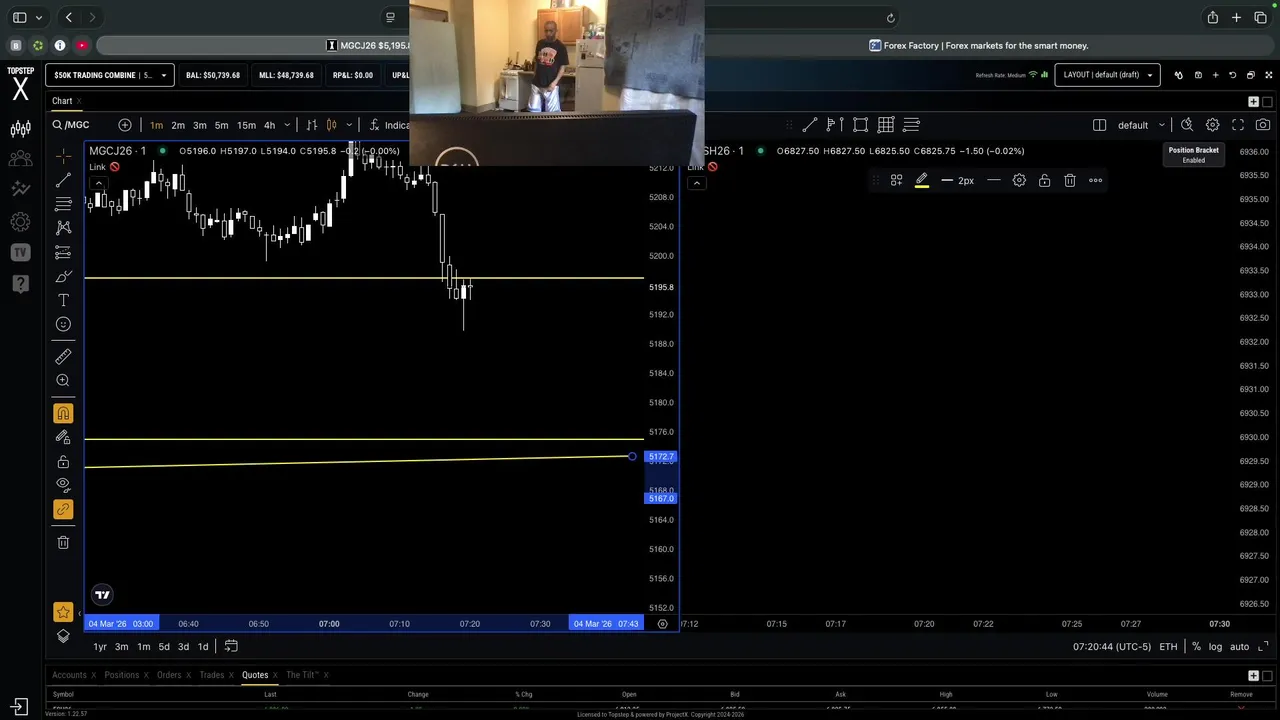Toggle log scale on price axis
The image size is (1280, 720).
pyautogui.click(x=1215, y=647)
